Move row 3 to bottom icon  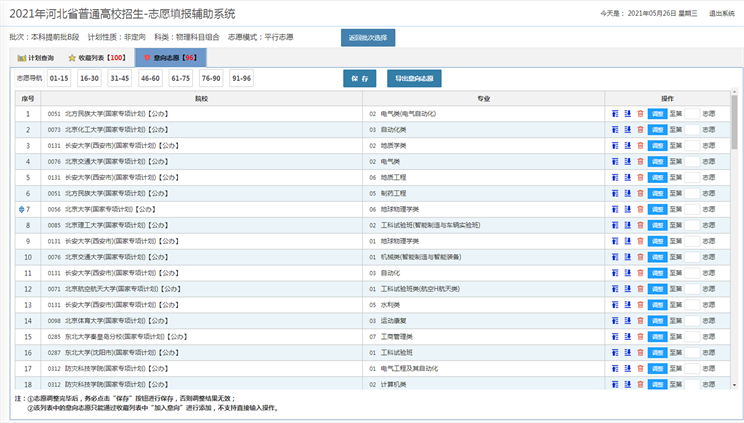(x=627, y=145)
